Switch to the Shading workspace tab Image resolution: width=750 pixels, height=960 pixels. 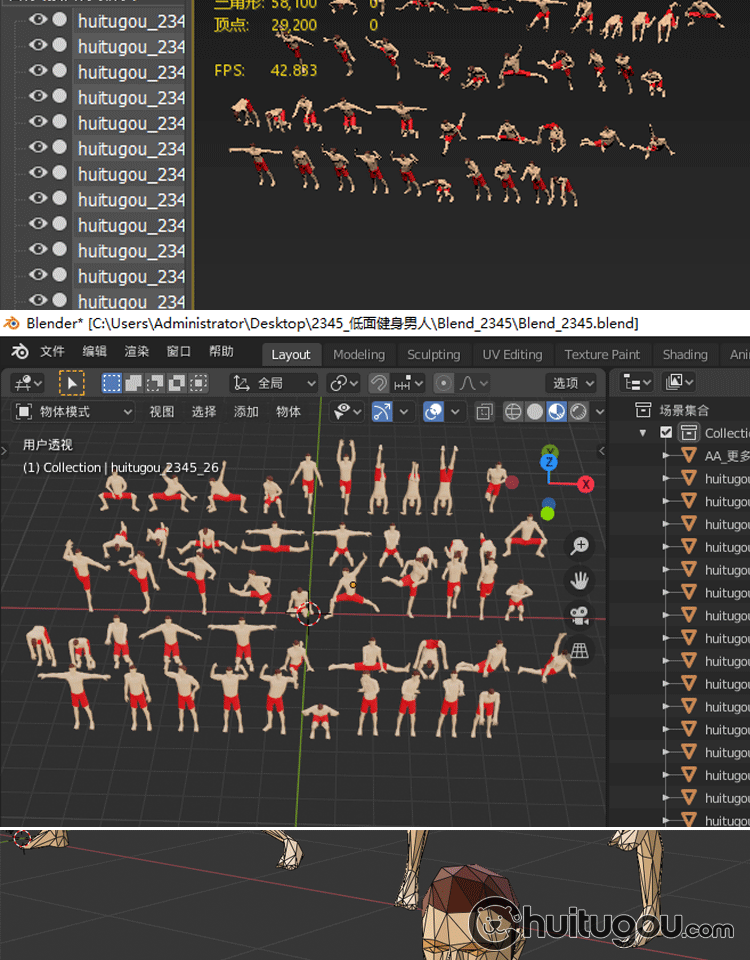point(684,354)
